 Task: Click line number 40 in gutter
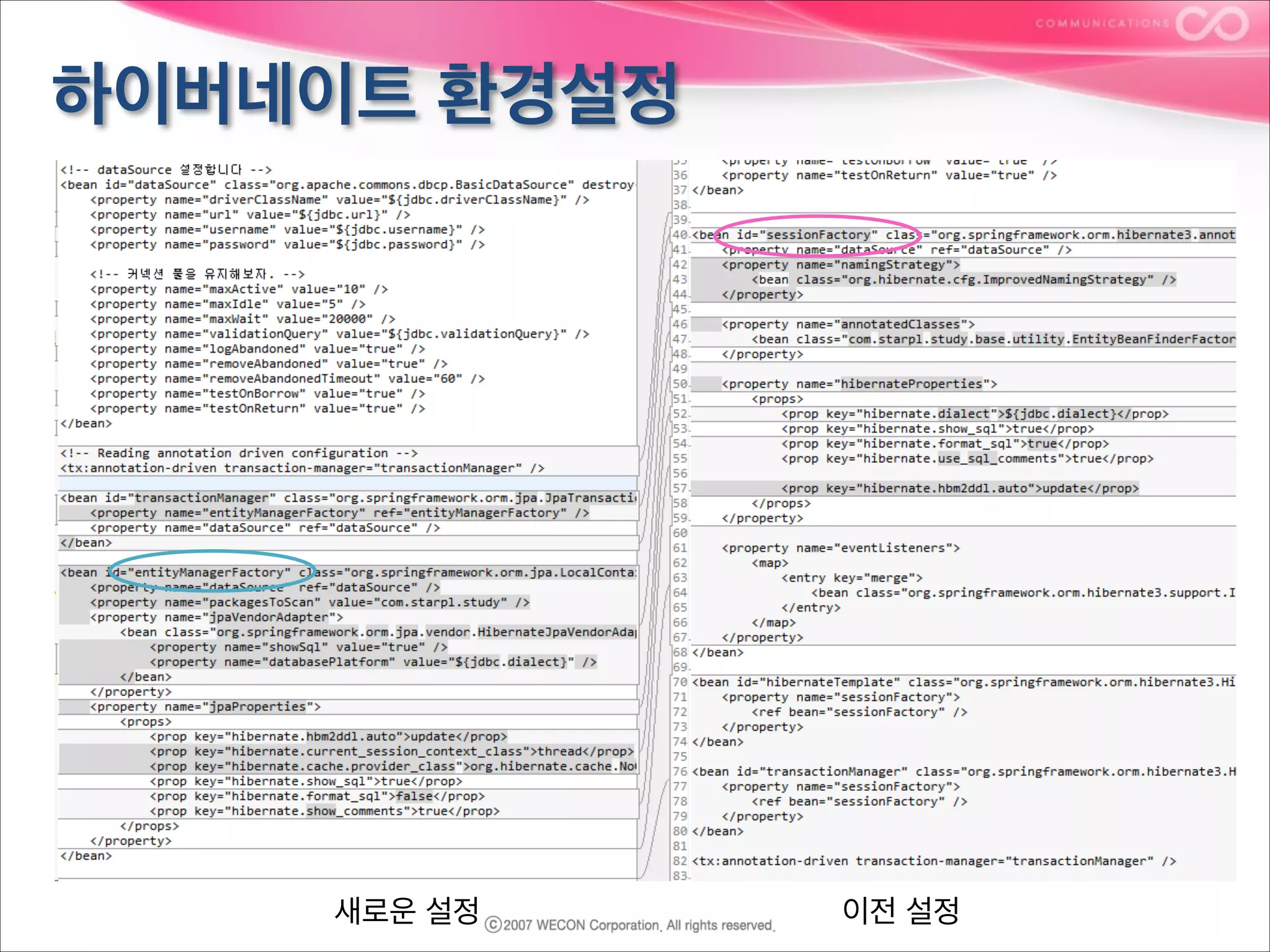(680, 235)
